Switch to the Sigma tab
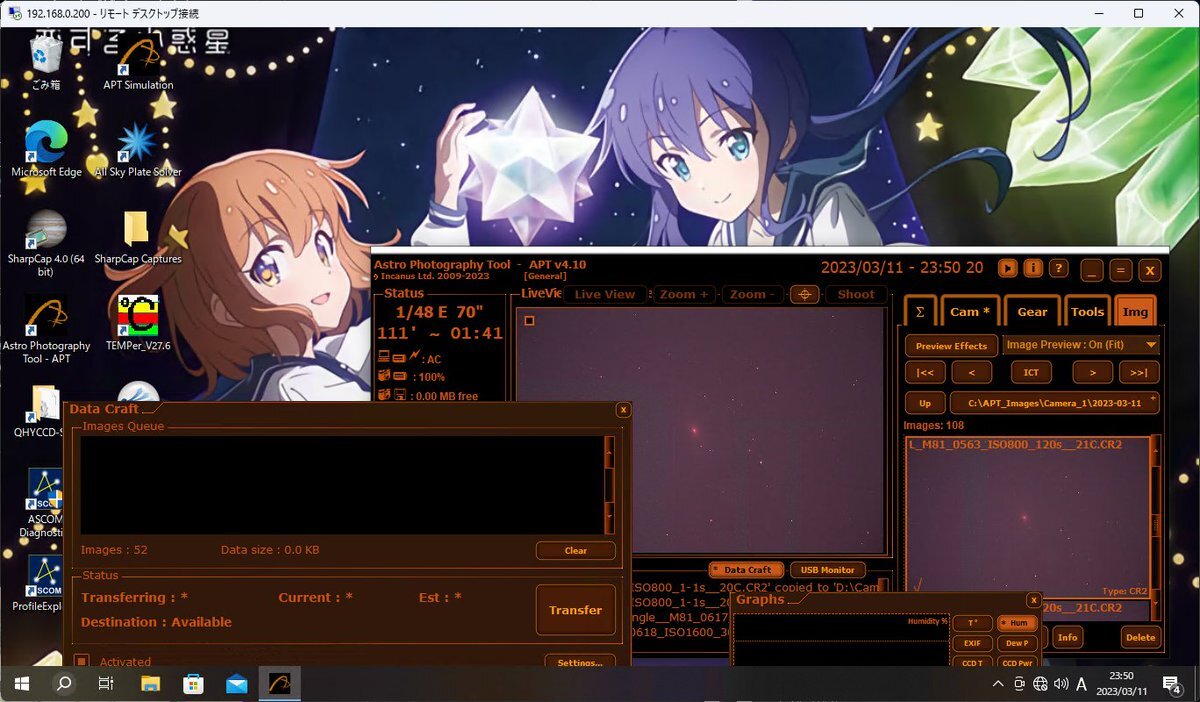This screenshot has height=702, width=1200. click(920, 311)
